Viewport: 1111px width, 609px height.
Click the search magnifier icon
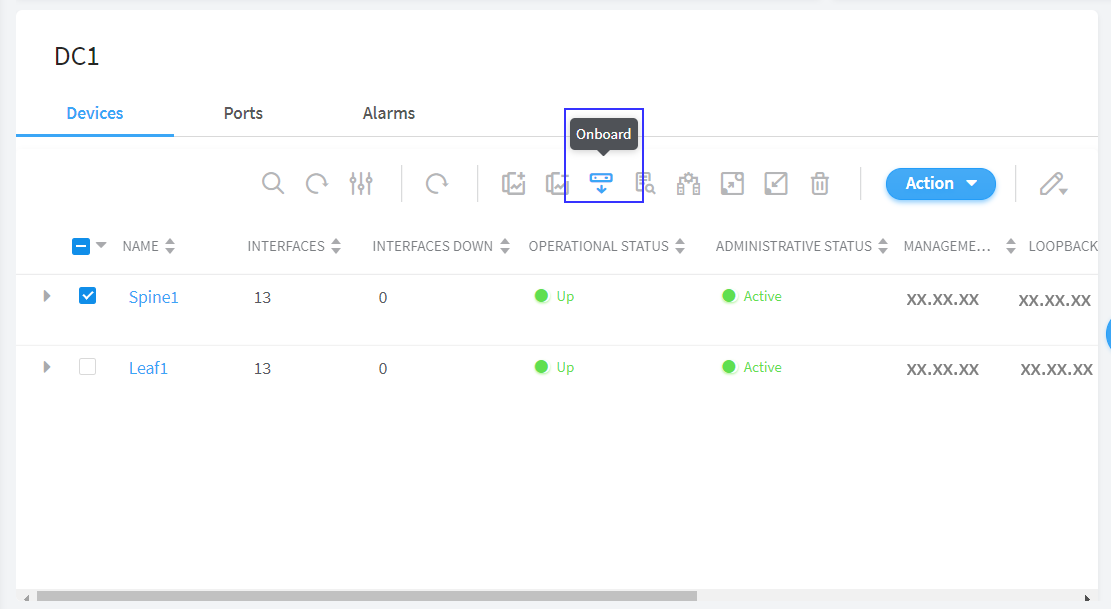click(273, 183)
